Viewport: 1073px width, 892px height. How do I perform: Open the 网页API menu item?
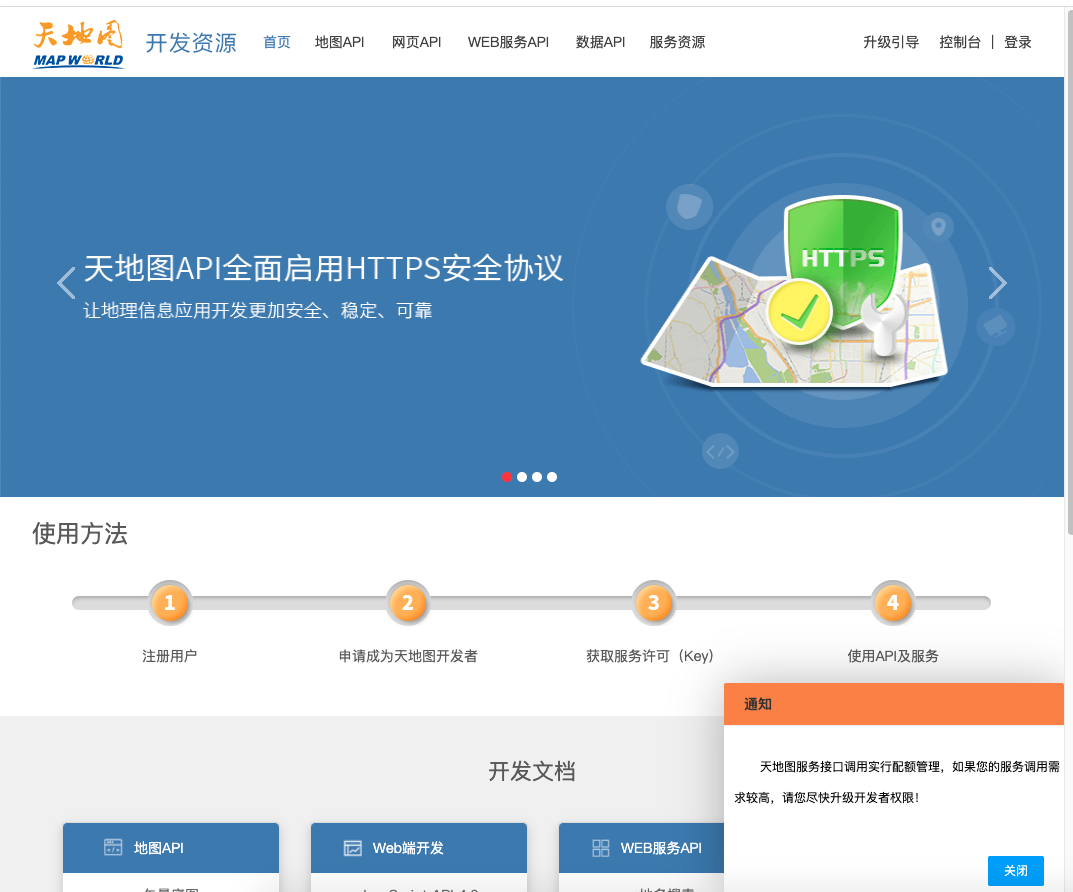tap(416, 42)
